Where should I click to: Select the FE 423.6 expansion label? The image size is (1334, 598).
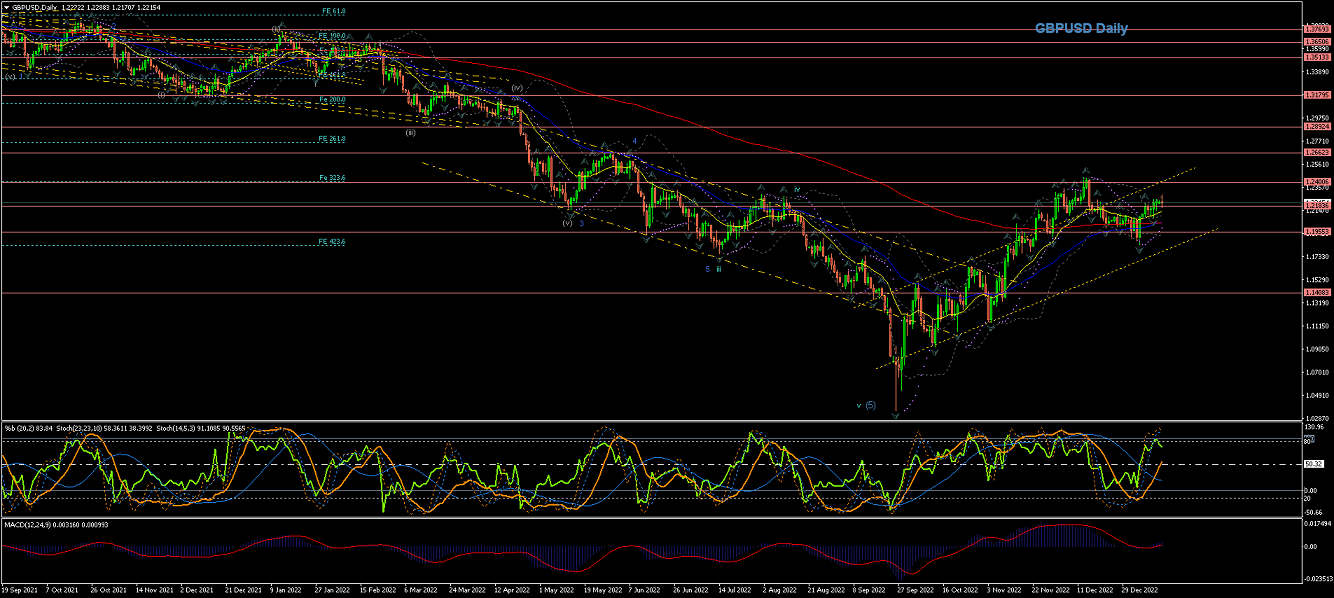(331, 241)
